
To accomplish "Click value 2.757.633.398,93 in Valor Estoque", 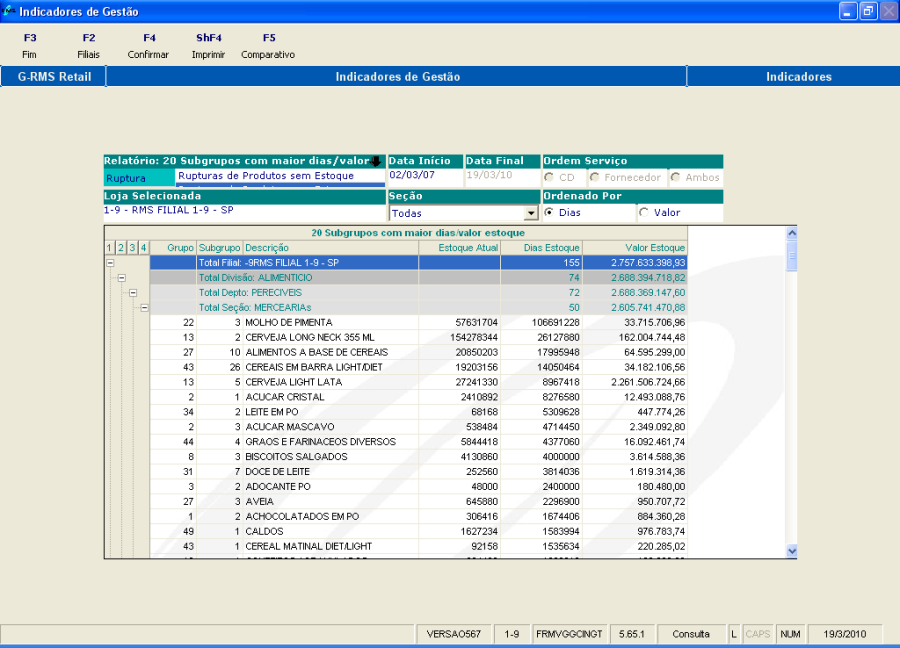I will tap(647, 263).
